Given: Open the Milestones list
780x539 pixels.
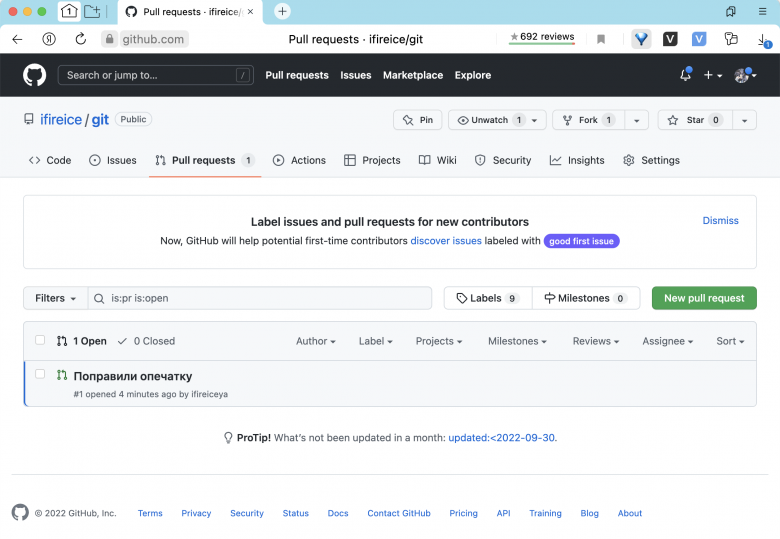Looking at the screenshot, I should click(586, 298).
